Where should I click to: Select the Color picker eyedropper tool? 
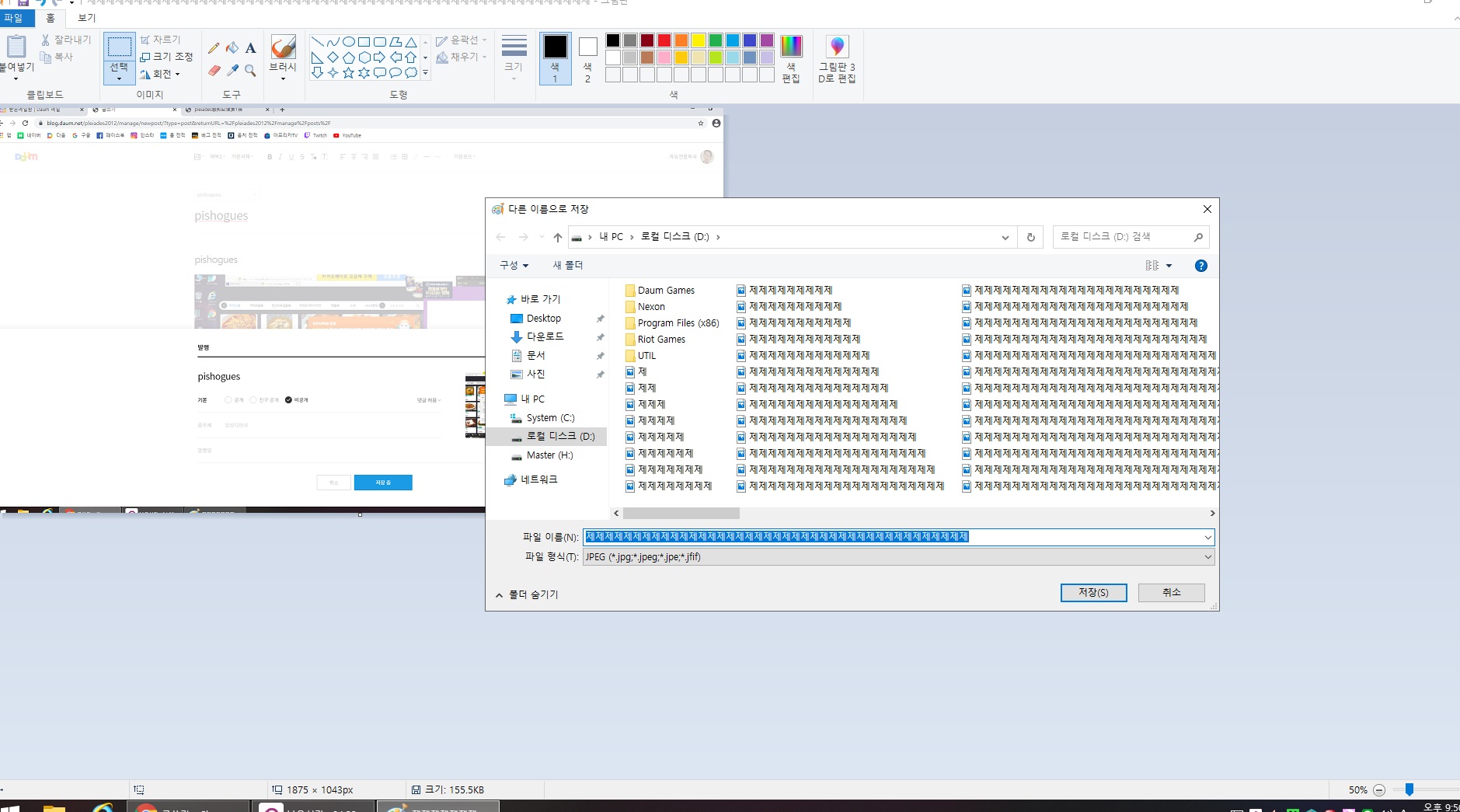[232, 71]
